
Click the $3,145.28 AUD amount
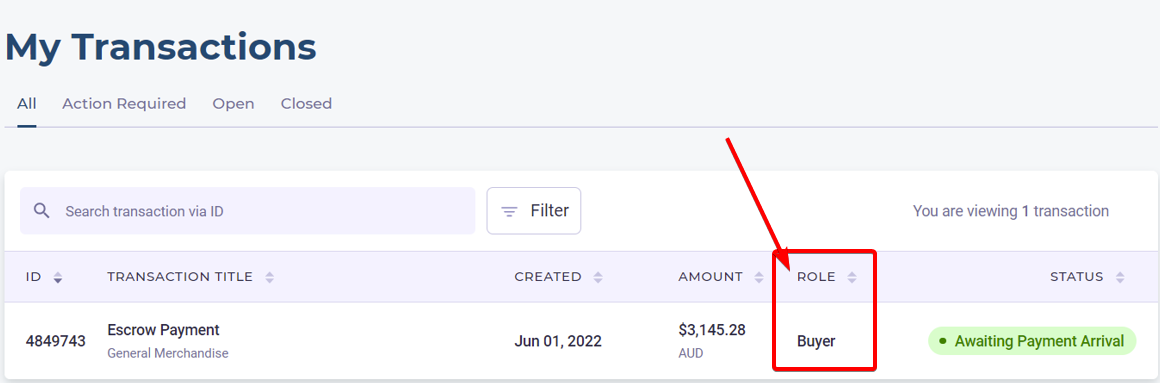(712, 340)
